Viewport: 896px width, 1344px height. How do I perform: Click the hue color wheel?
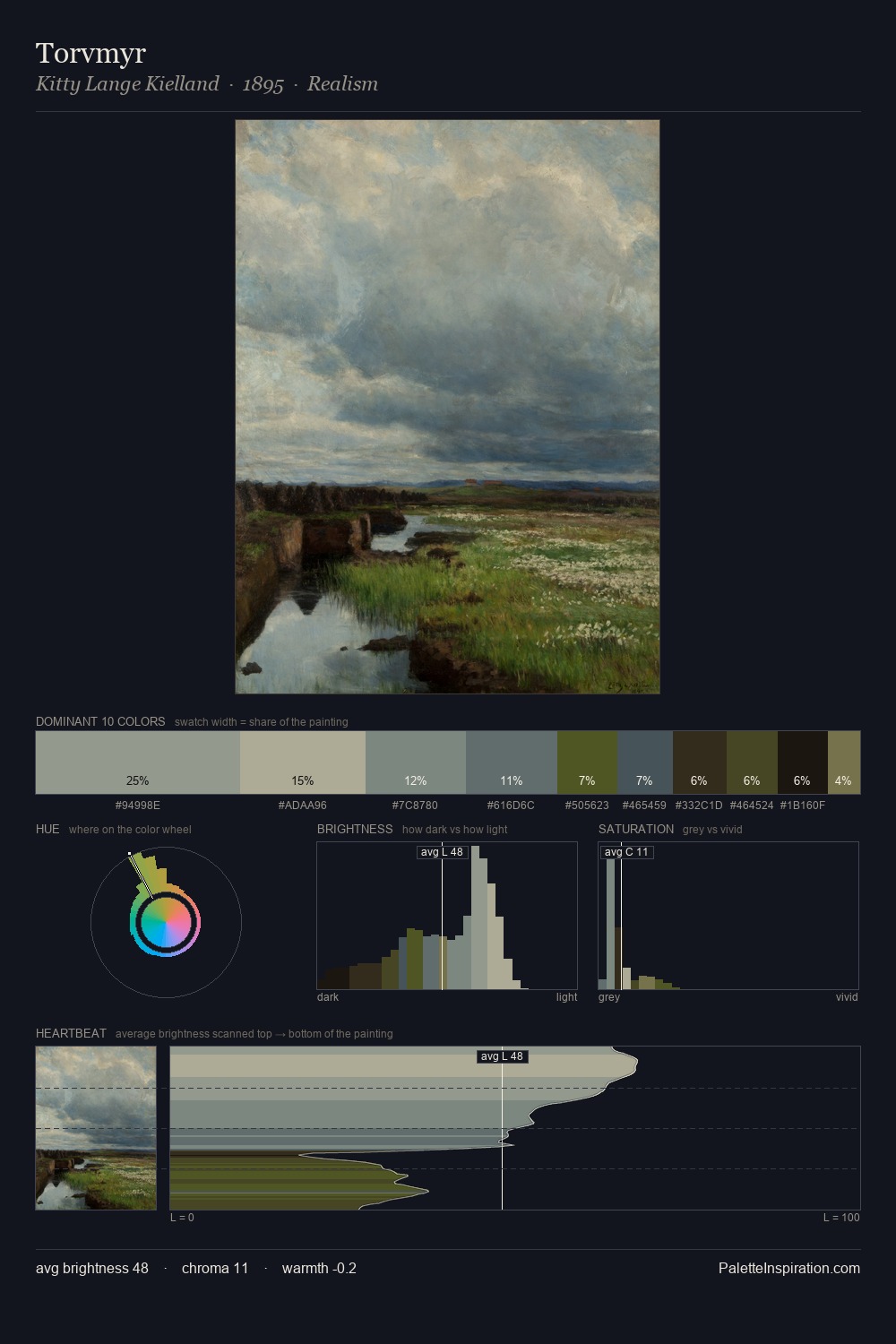(166, 922)
